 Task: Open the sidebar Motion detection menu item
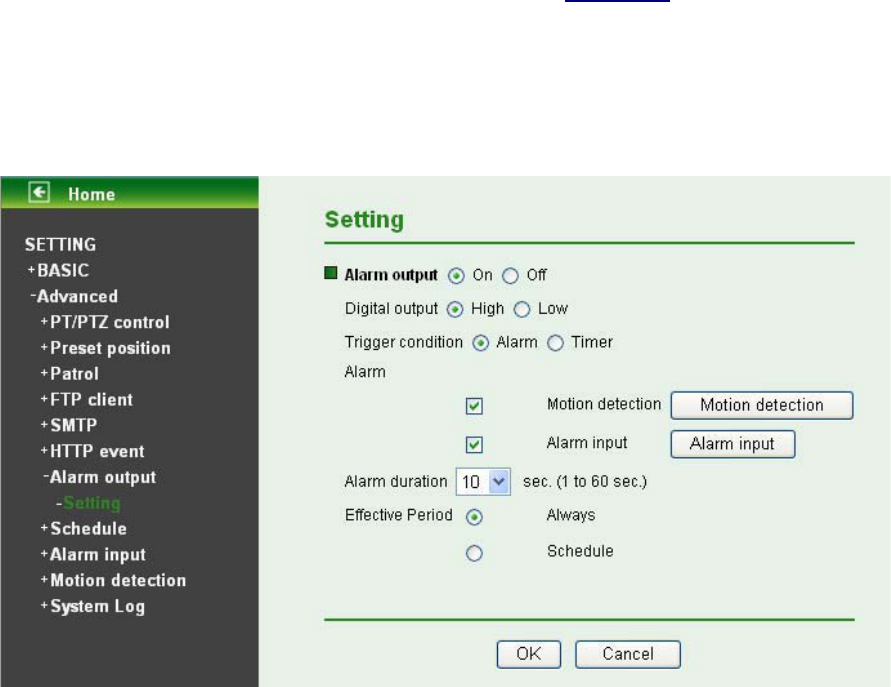pos(113,581)
